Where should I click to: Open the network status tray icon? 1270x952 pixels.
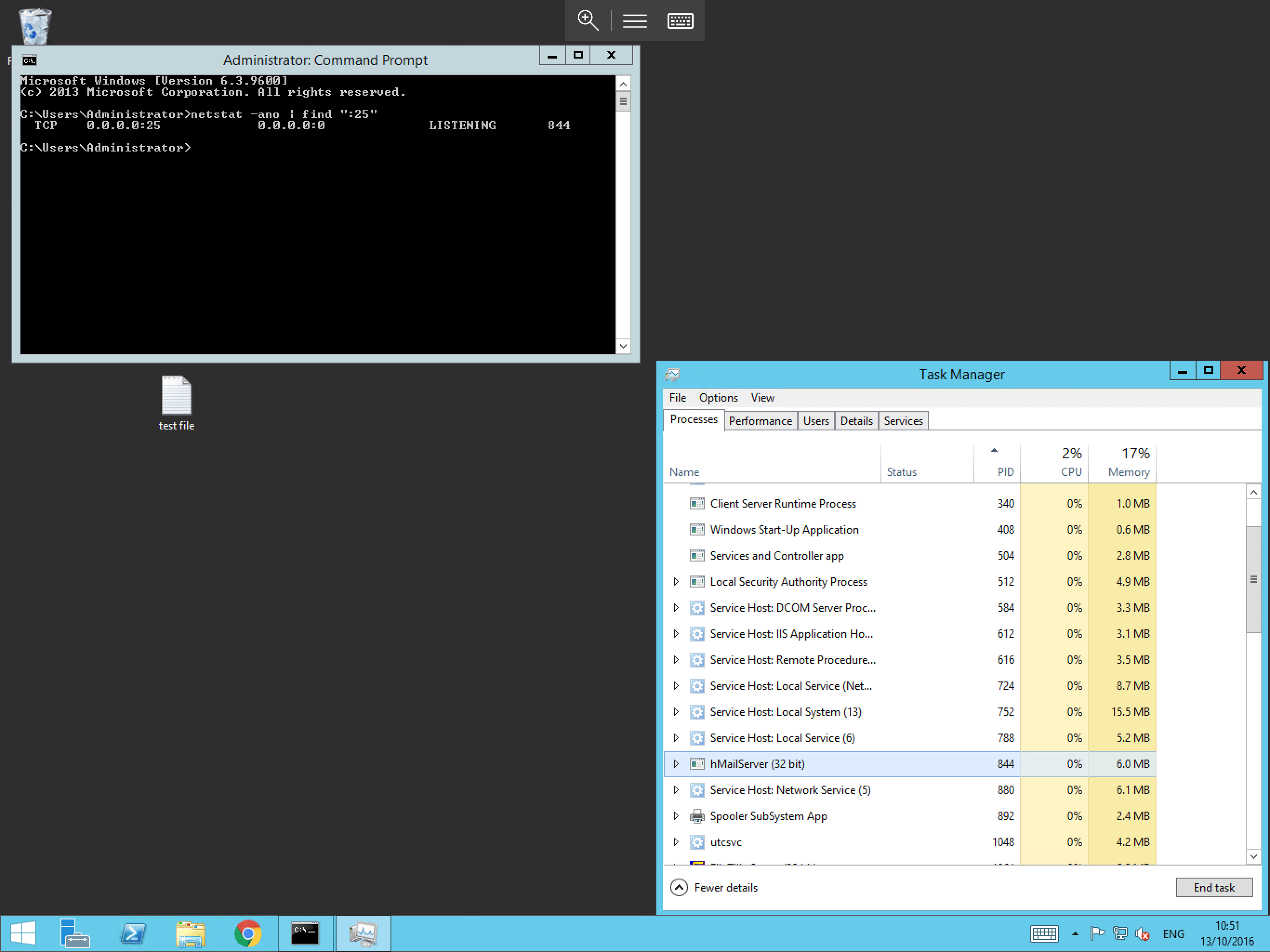[1121, 933]
